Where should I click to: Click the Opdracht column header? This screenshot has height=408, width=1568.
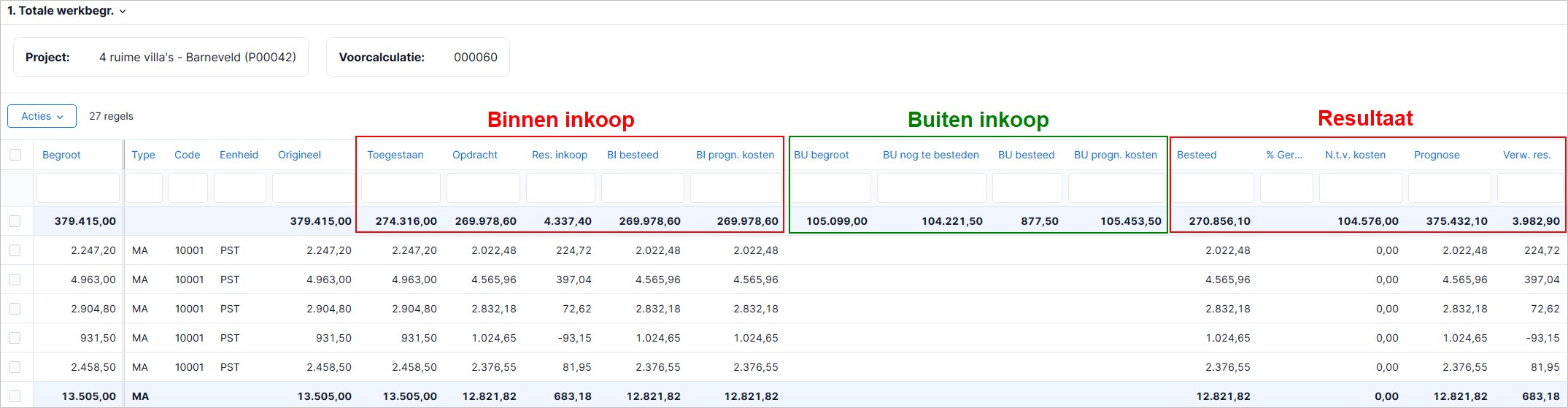[x=475, y=155]
